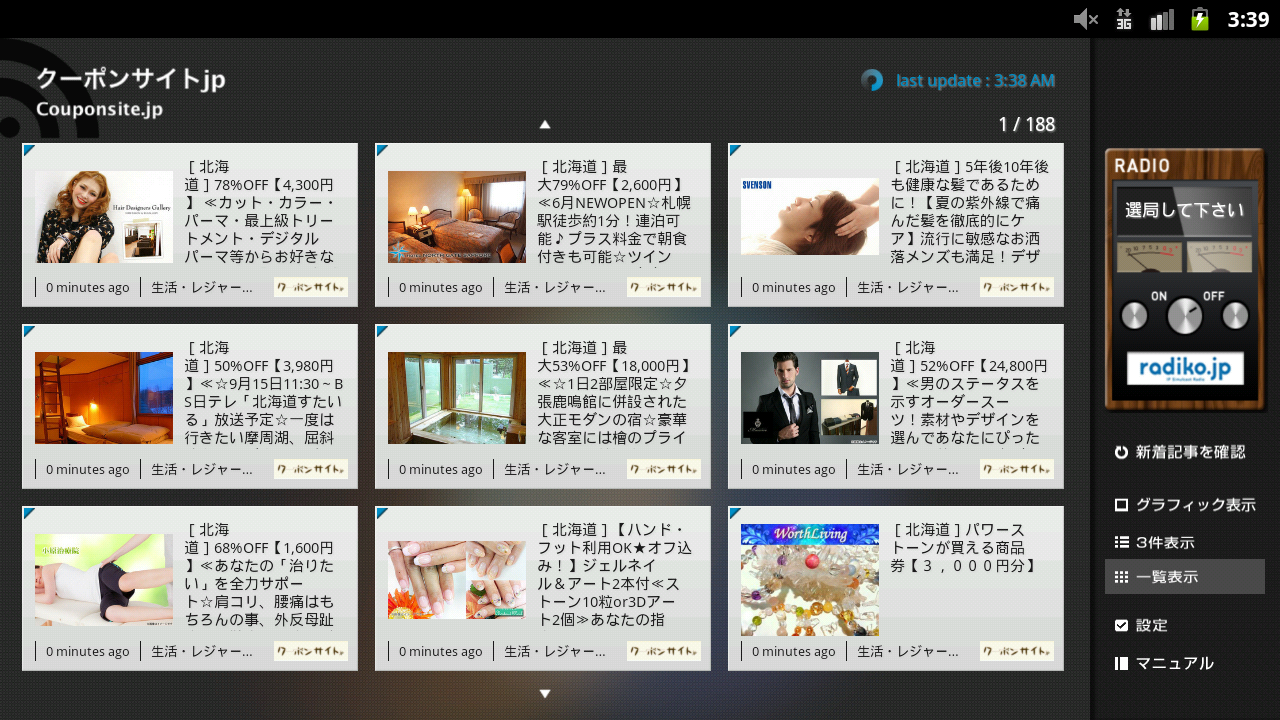Click the refresh icon beside last update
The width and height of the screenshot is (1280, 720).
click(872, 80)
